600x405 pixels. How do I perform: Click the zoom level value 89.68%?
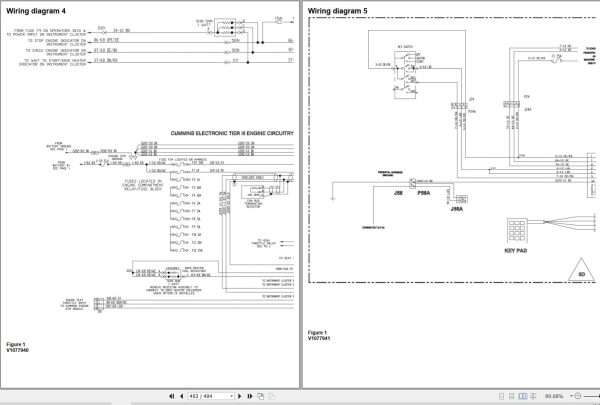point(554,397)
